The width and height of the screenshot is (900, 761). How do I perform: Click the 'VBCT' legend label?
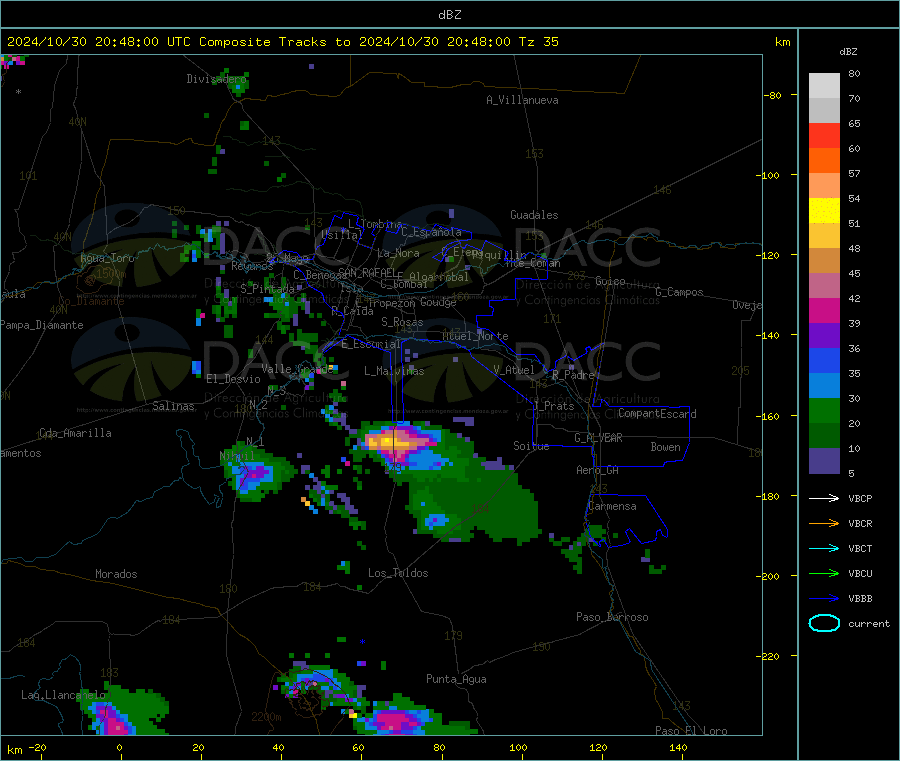point(860,548)
